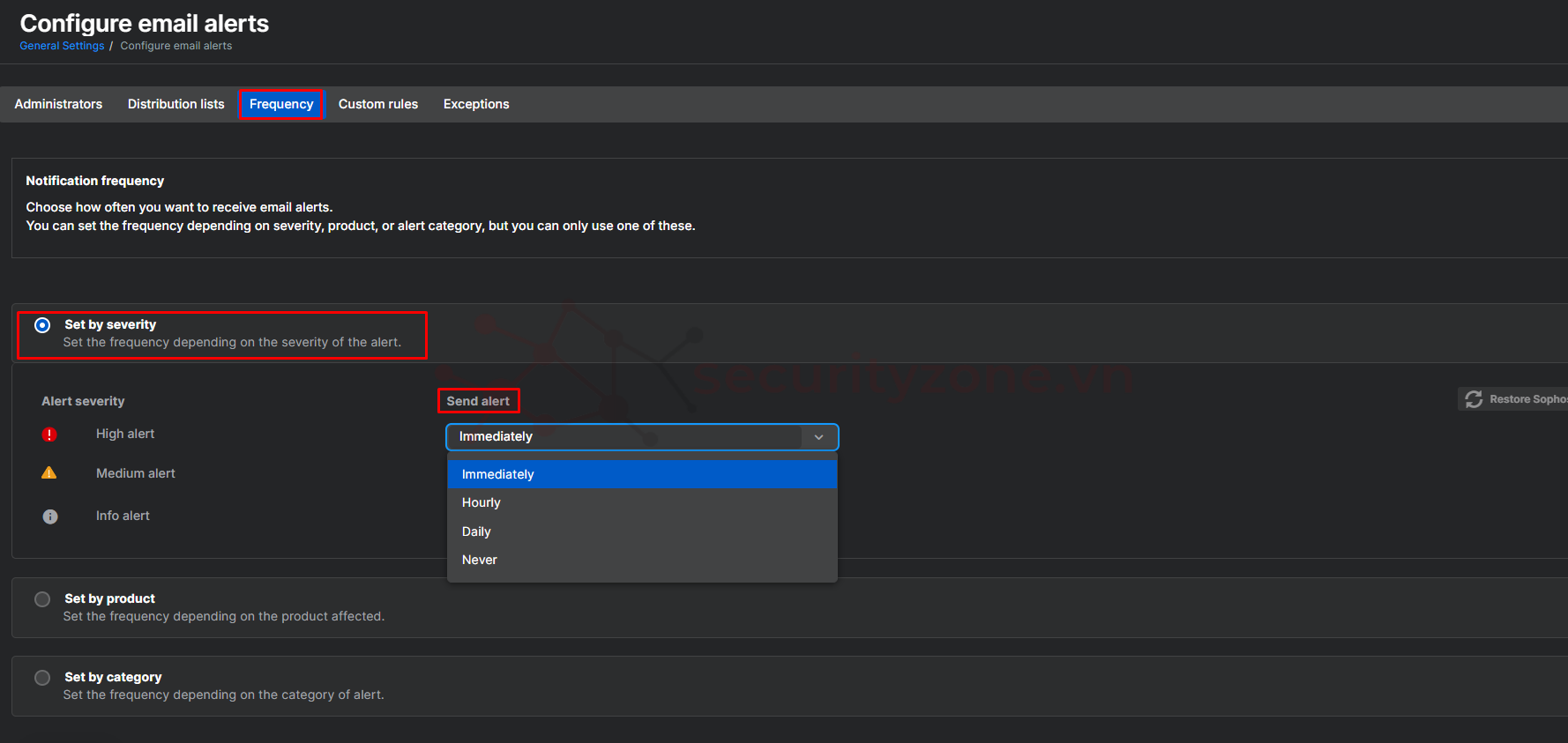
Task: Select the Set by product radio button
Action: point(42,599)
